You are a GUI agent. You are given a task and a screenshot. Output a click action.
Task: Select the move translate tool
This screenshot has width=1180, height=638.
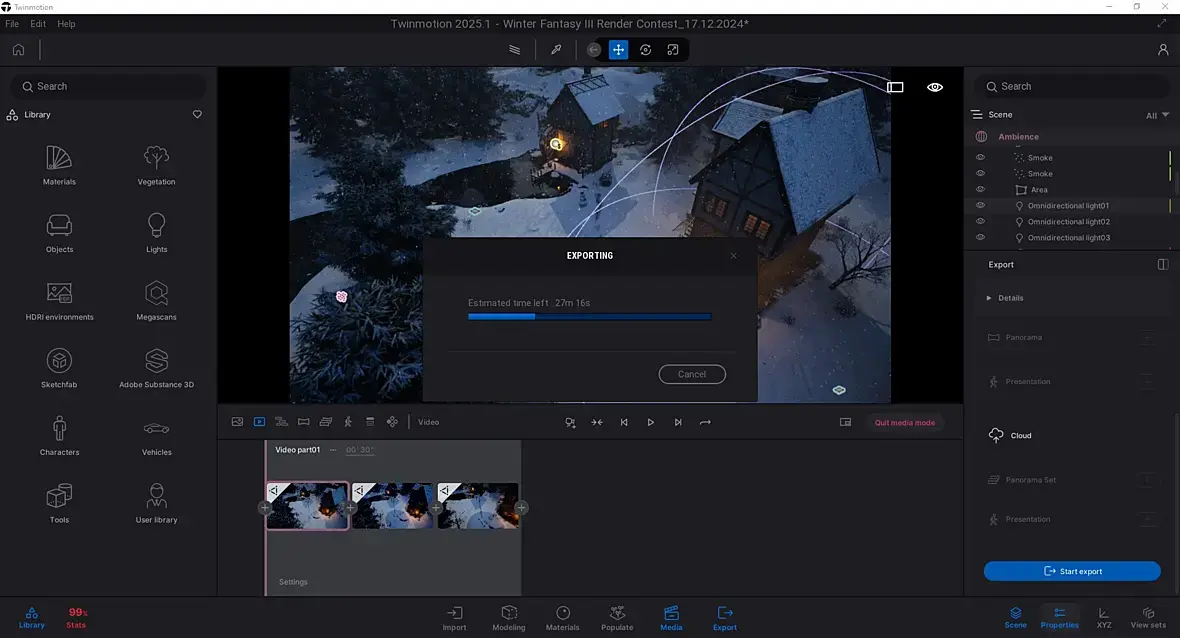pyautogui.click(x=618, y=50)
